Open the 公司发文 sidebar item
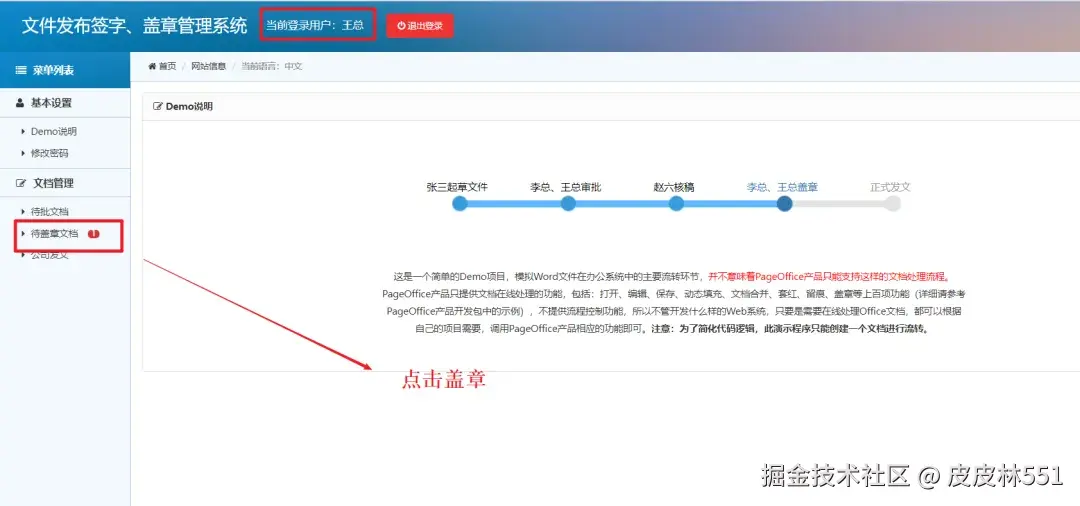 [x=50, y=255]
